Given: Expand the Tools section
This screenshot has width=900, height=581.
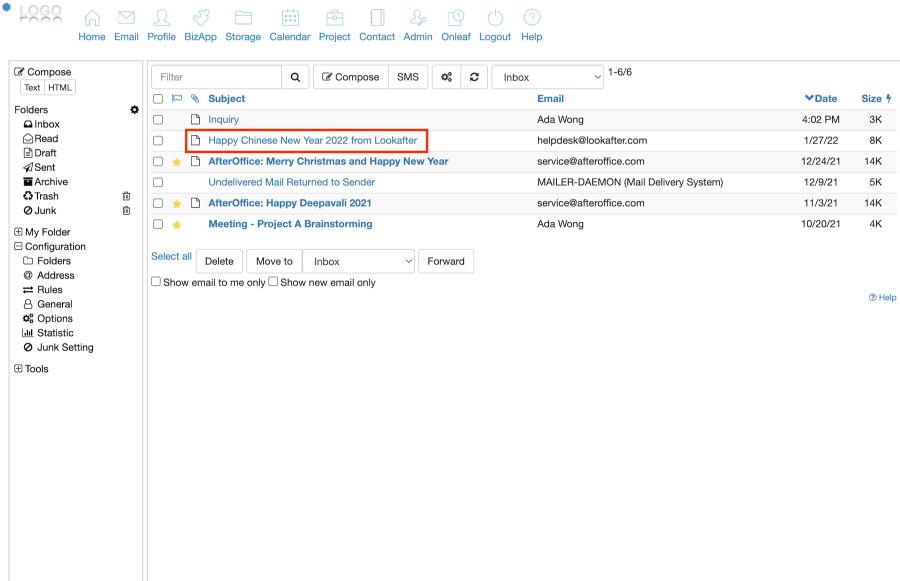Looking at the screenshot, I should pos(18,369).
